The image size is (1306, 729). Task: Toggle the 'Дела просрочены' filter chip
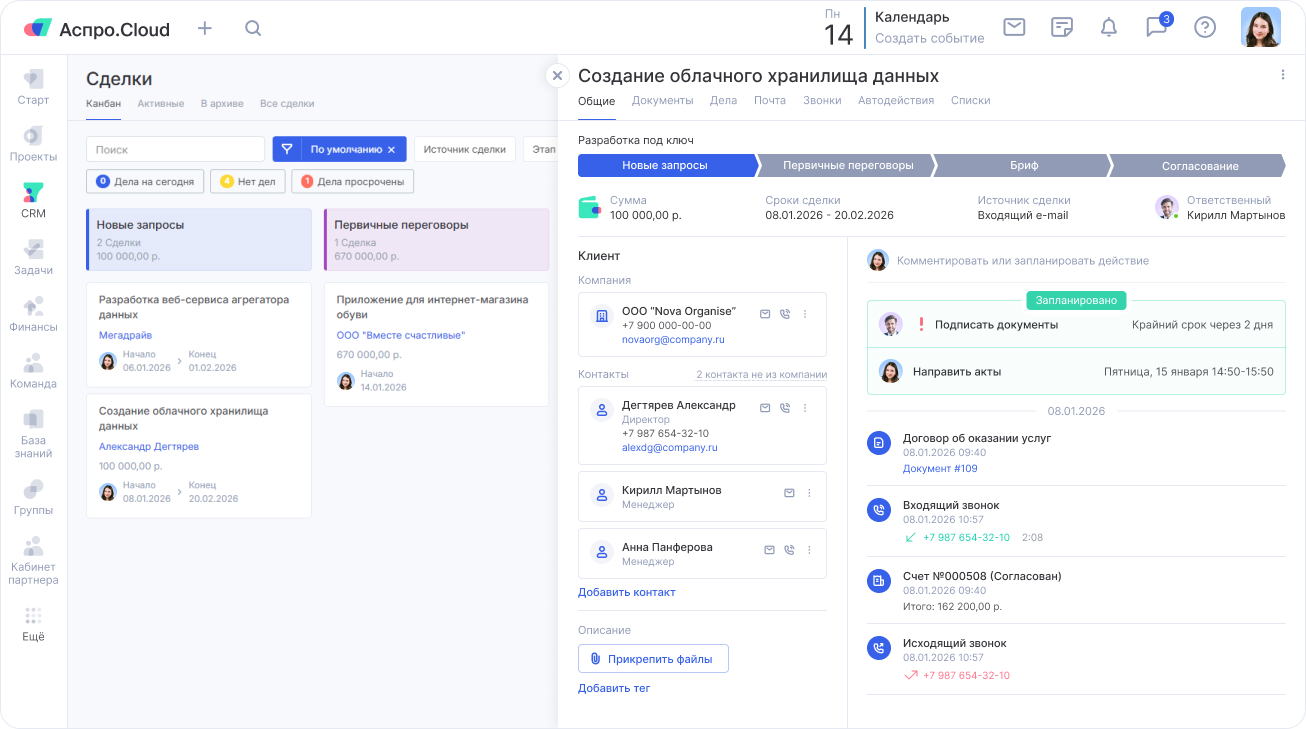pos(352,182)
